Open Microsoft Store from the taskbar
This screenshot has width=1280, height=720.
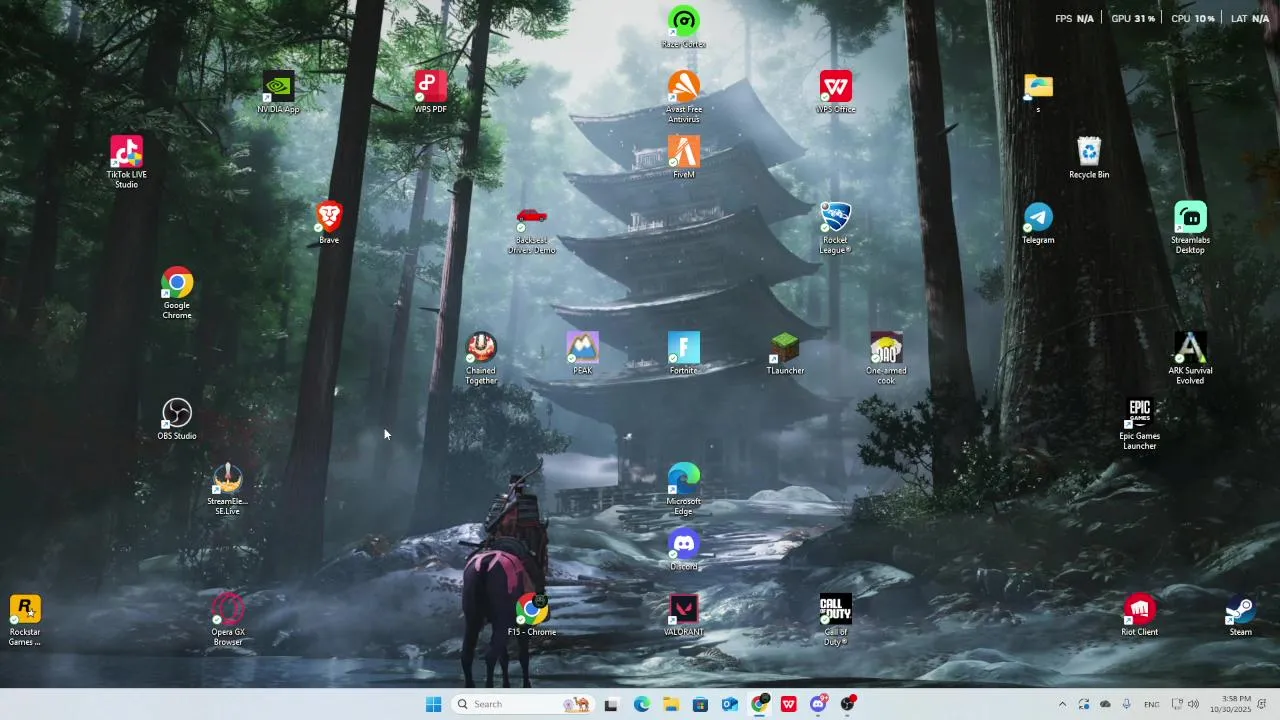700,704
